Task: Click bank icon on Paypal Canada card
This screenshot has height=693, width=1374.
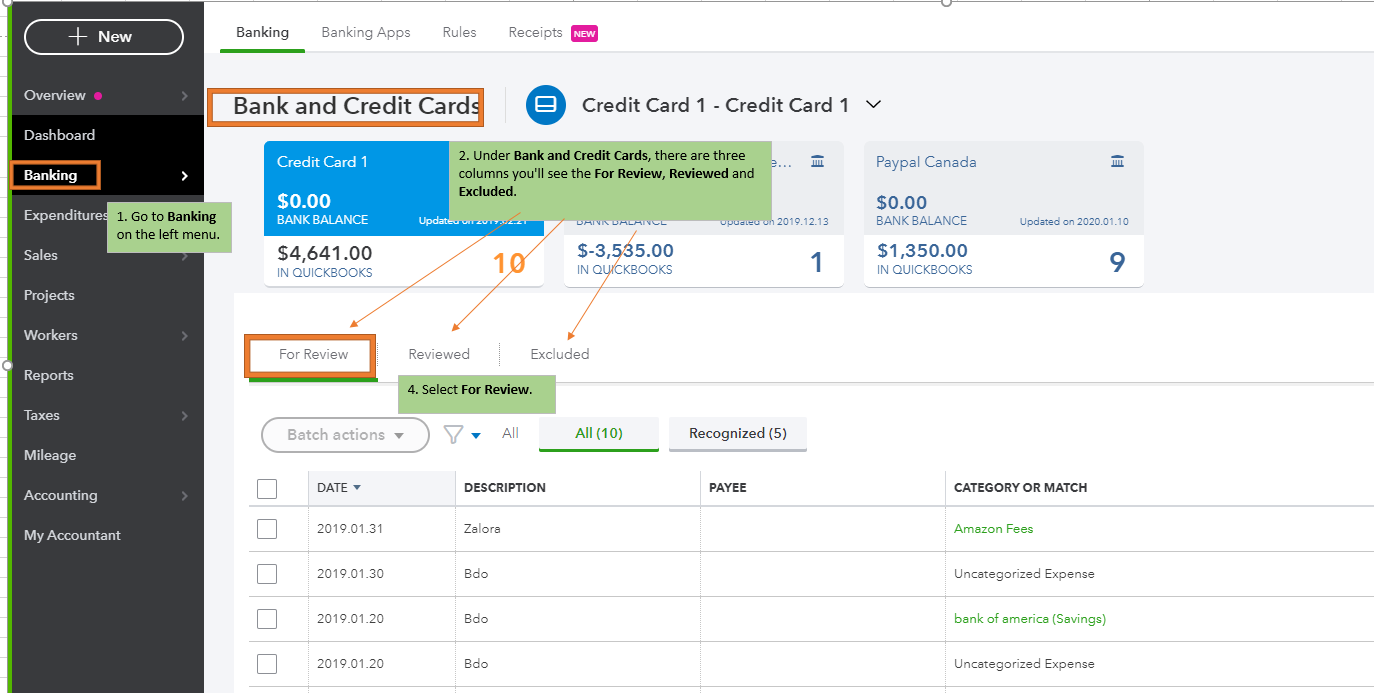Action: (1117, 162)
